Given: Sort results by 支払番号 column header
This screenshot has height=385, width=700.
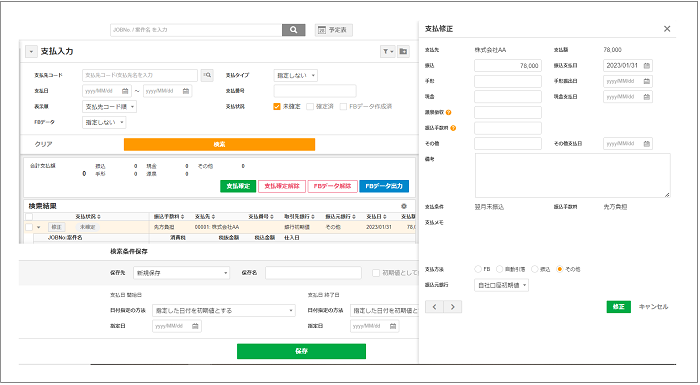Looking at the screenshot, I should tap(261, 217).
